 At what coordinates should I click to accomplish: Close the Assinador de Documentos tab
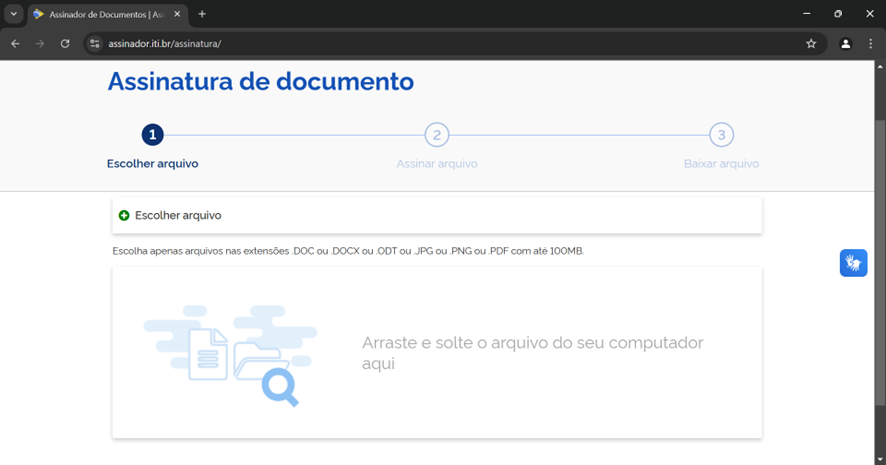point(178,14)
